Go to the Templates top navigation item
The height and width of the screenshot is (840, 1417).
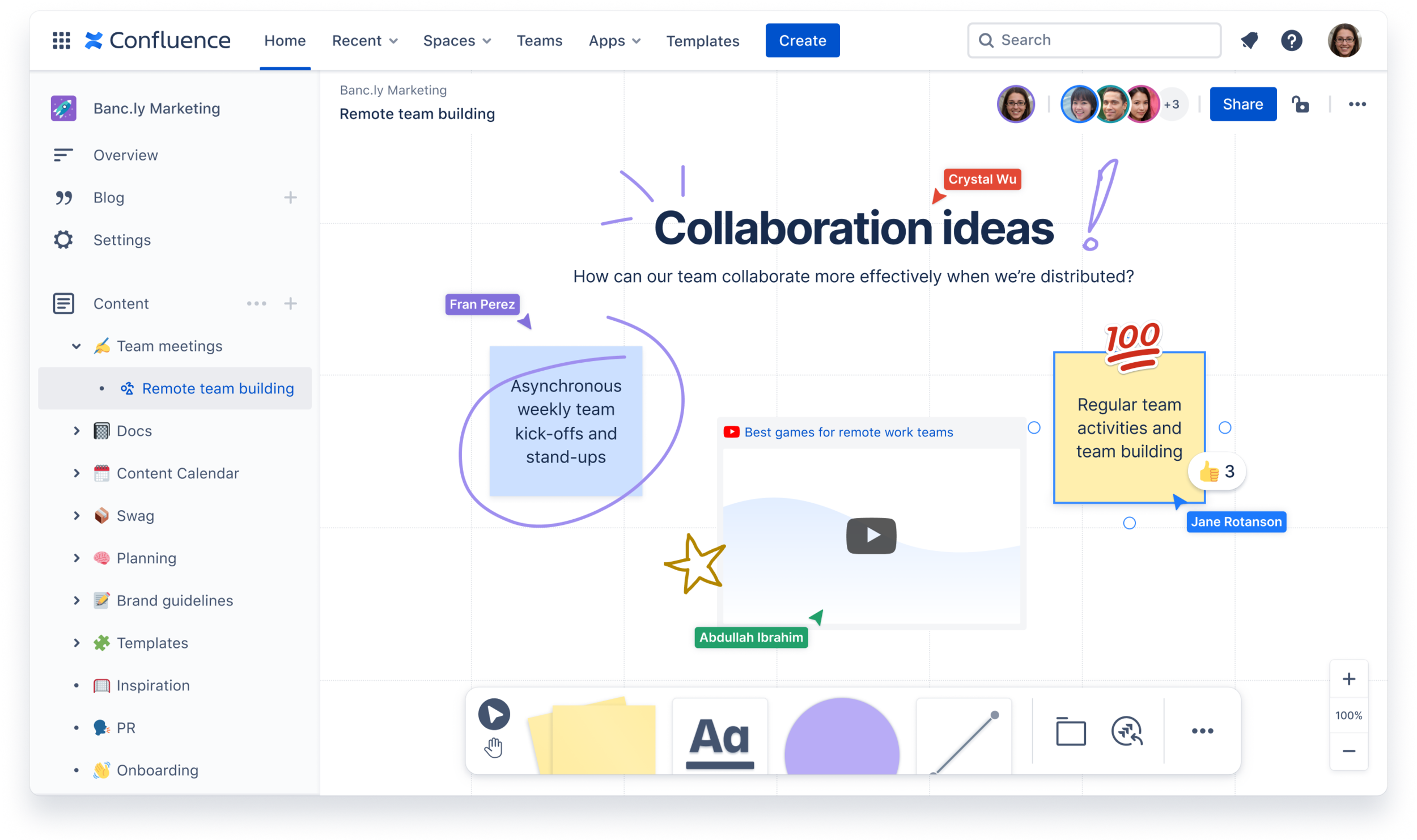coord(702,41)
